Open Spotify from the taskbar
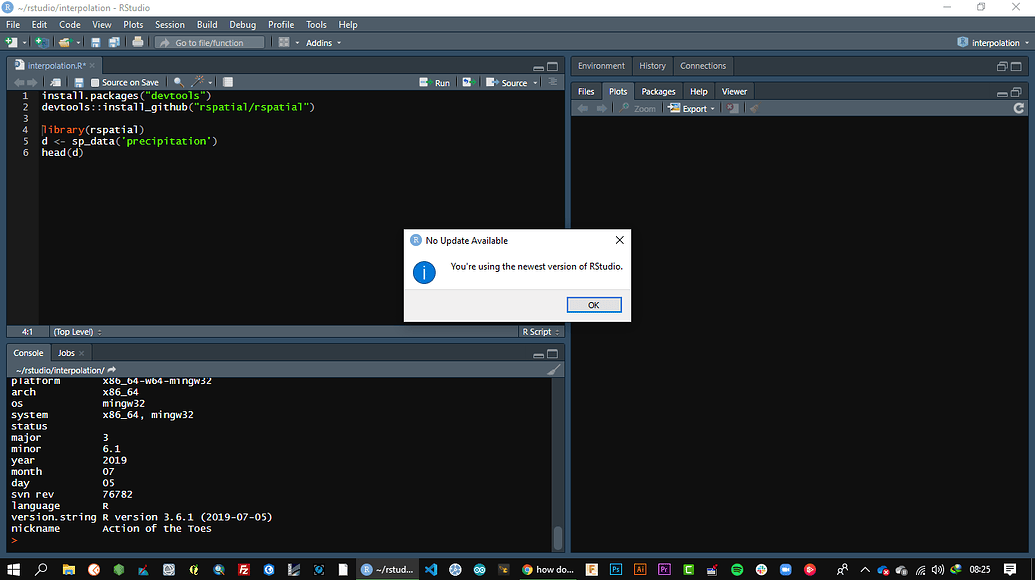This screenshot has height=580, width=1035. pyautogui.click(x=737, y=569)
